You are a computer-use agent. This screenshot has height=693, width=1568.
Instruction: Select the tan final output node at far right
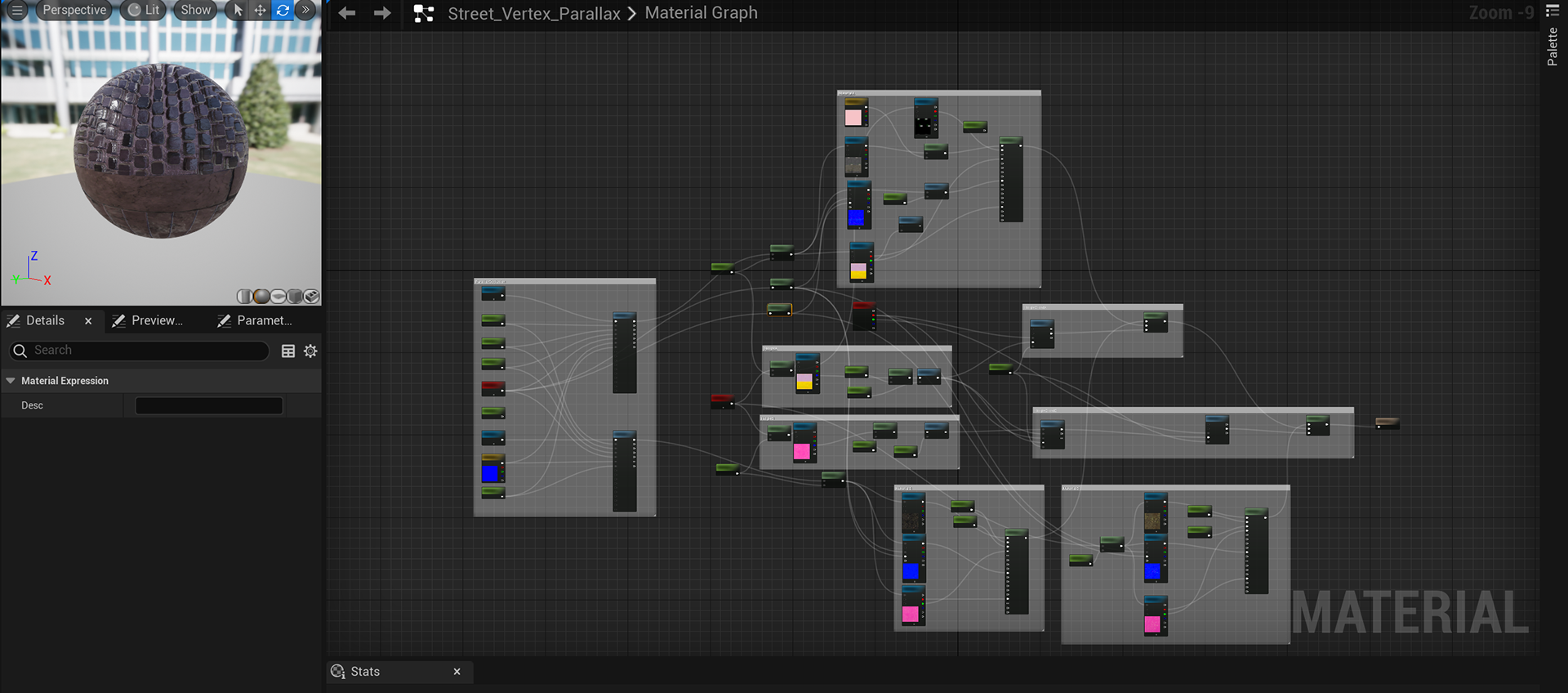1388,423
